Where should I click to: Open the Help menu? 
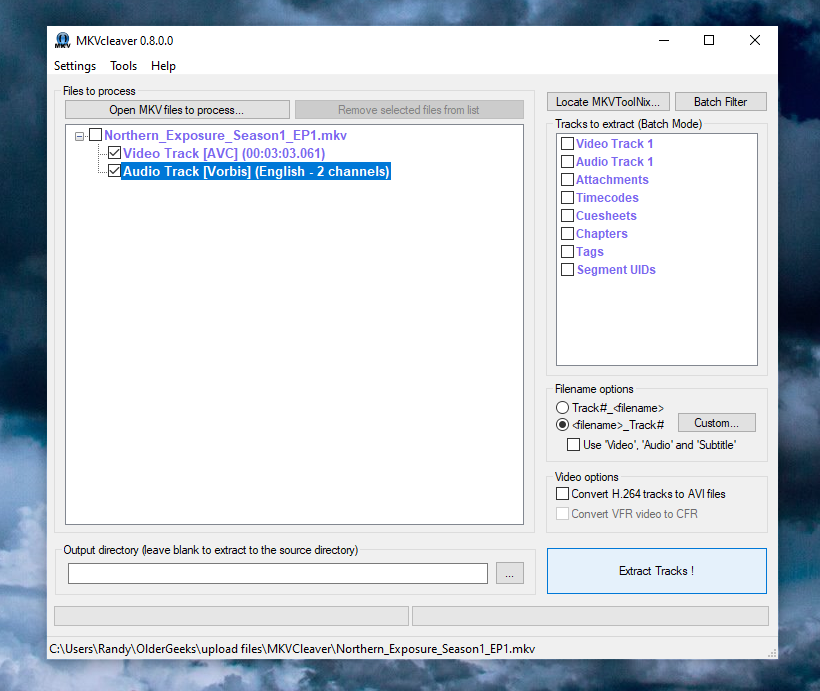(163, 66)
